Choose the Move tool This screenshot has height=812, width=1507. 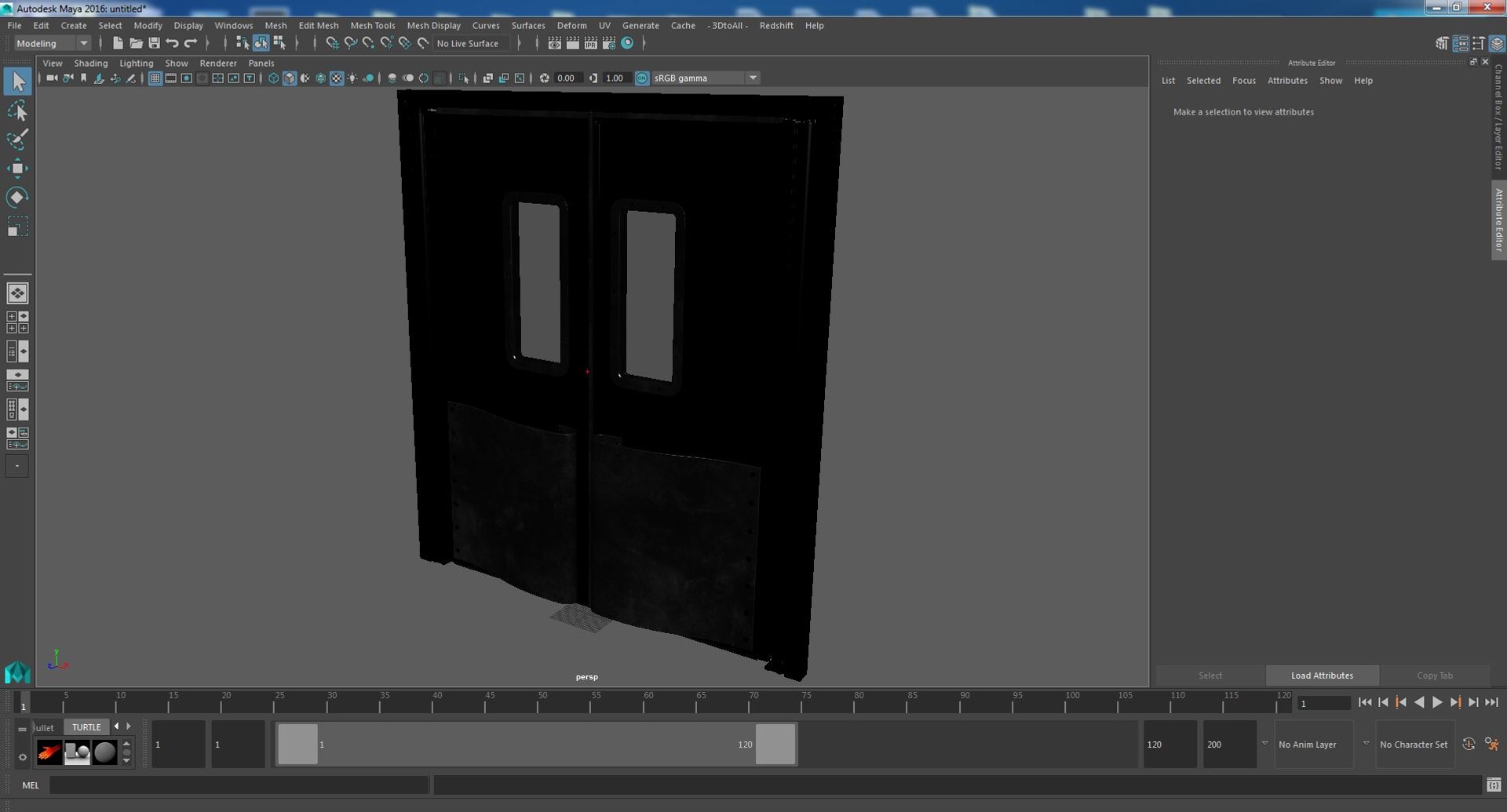(x=17, y=169)
